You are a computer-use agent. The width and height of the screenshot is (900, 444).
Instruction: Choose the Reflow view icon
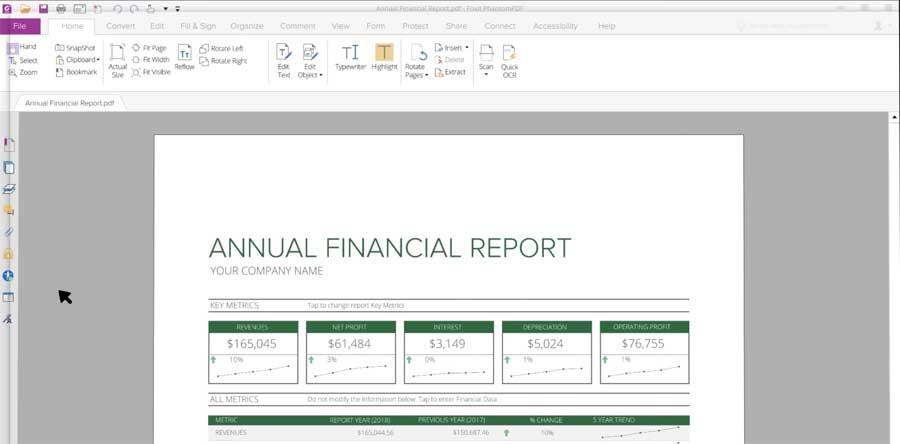point(184,57)
